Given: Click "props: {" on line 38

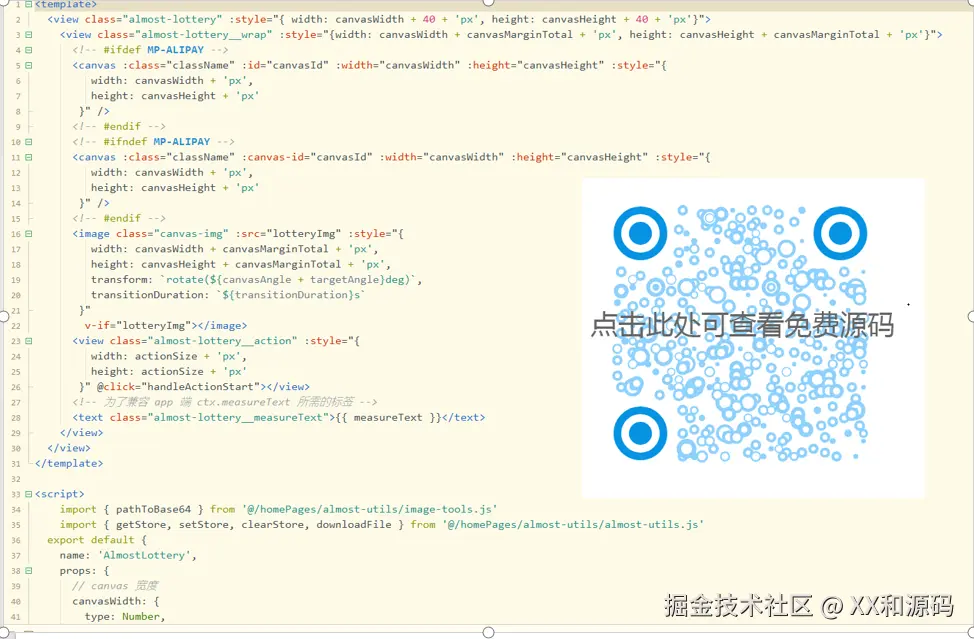Looking at the screenshot, I should click(84, 571).
